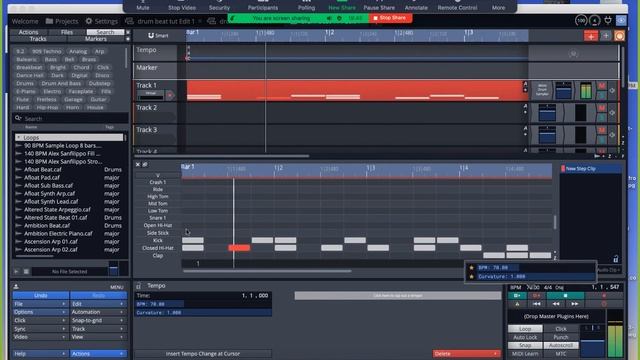
Task: Open the Snap-to-grid menu dropdown
Action: pos(98,320)
